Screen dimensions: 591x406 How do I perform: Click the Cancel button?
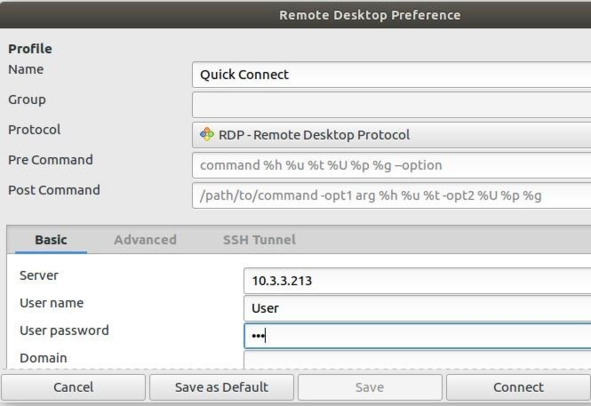(73, 387)
